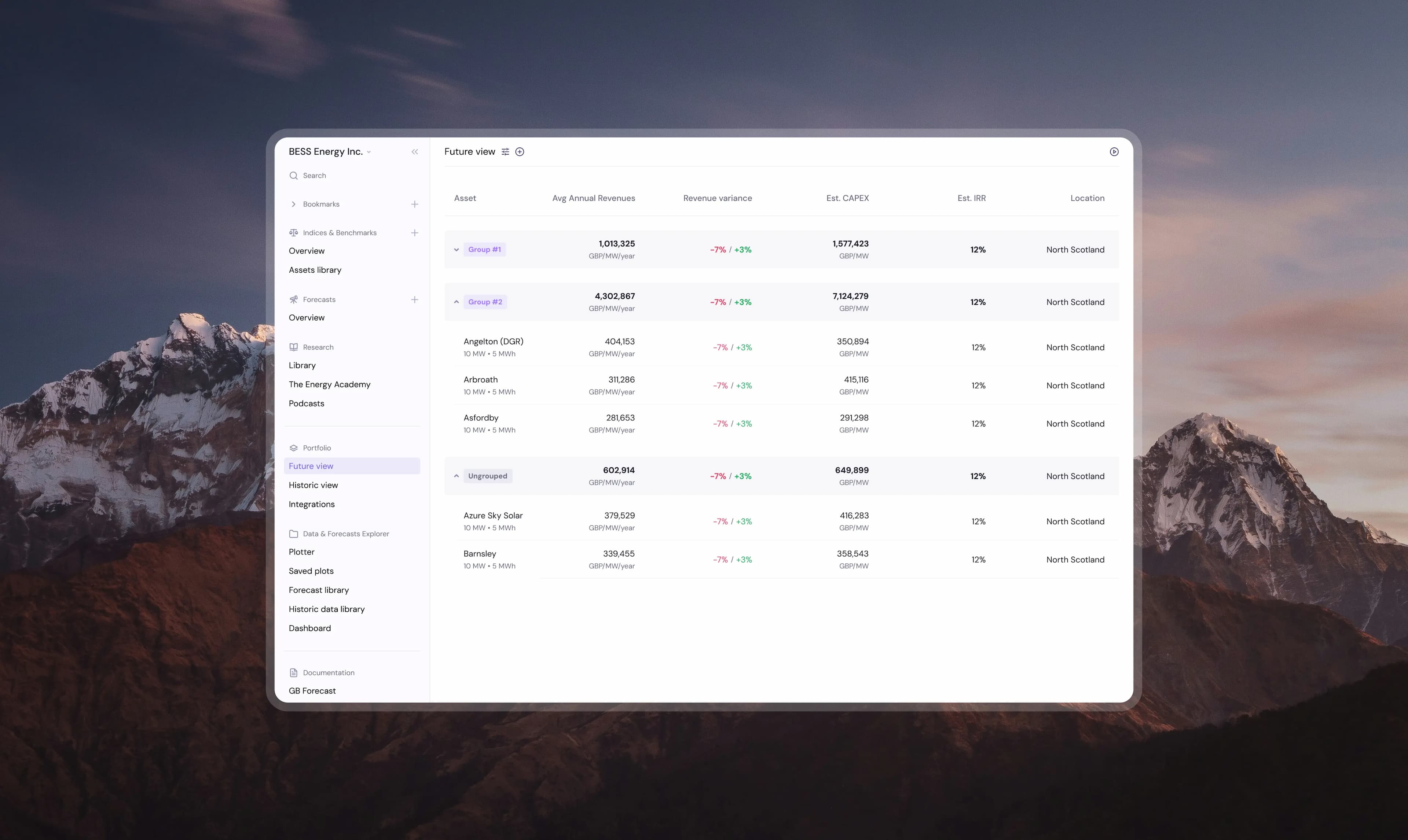1408x840 pixels.
Task: Collapse the Group #1 expander row
Action: pyautogui.click(x=456, y=249)
